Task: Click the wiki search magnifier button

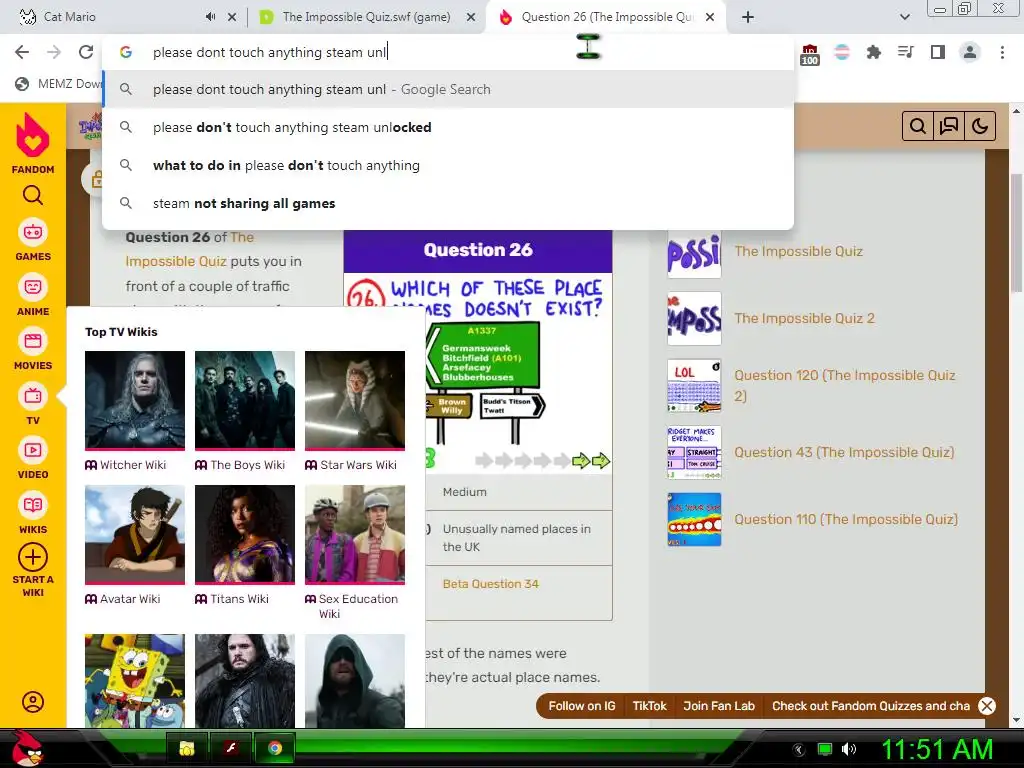Action: (x=918, y=126)
